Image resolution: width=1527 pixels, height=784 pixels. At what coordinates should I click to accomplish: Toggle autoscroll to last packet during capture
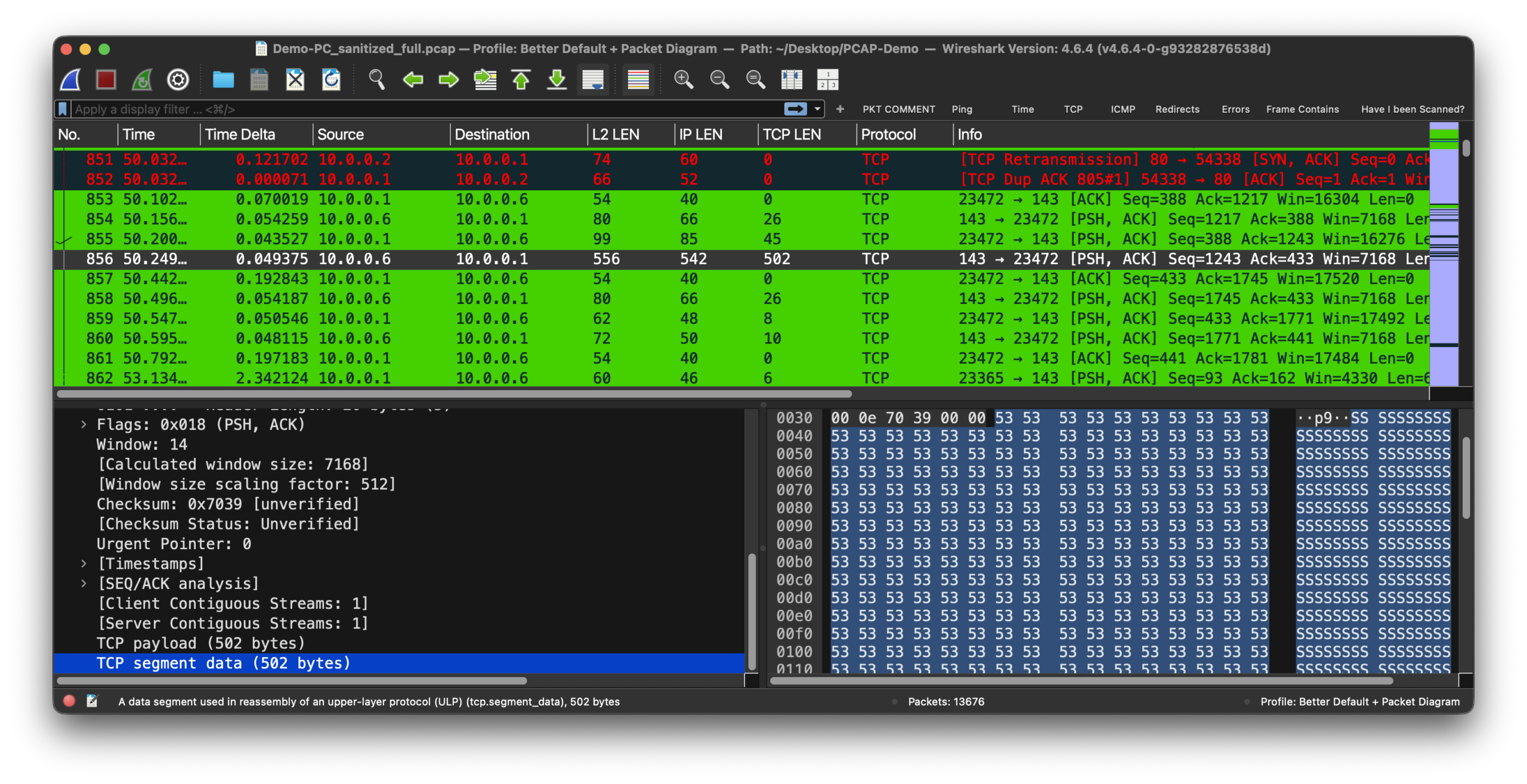(x=593, y=79)
